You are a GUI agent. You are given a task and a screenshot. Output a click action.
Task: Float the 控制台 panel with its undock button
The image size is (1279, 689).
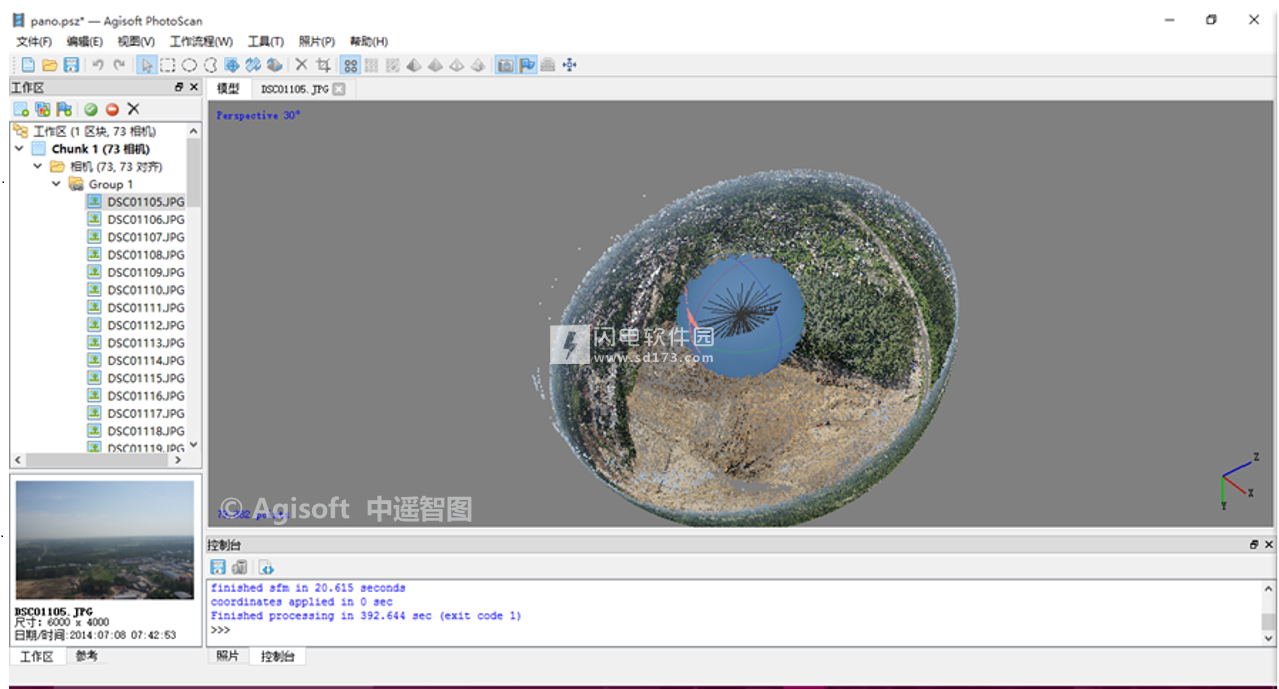[x=1254, y=545]
